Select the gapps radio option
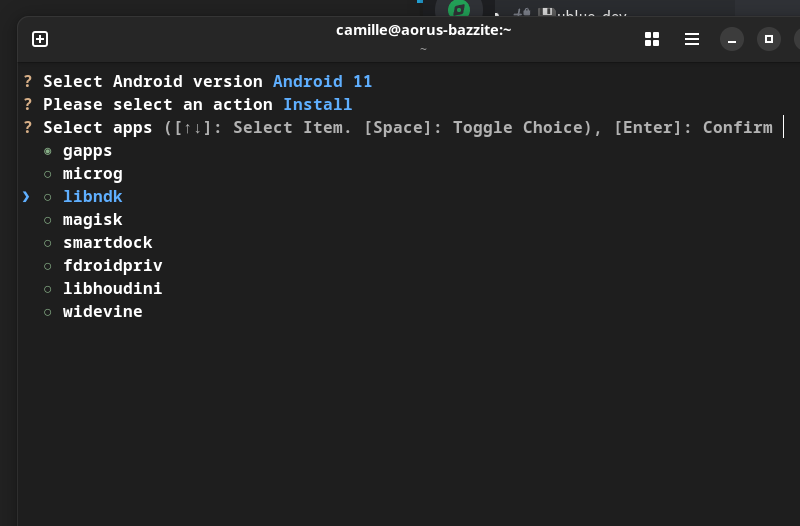The image size is (800, 526). click(47, 151)
